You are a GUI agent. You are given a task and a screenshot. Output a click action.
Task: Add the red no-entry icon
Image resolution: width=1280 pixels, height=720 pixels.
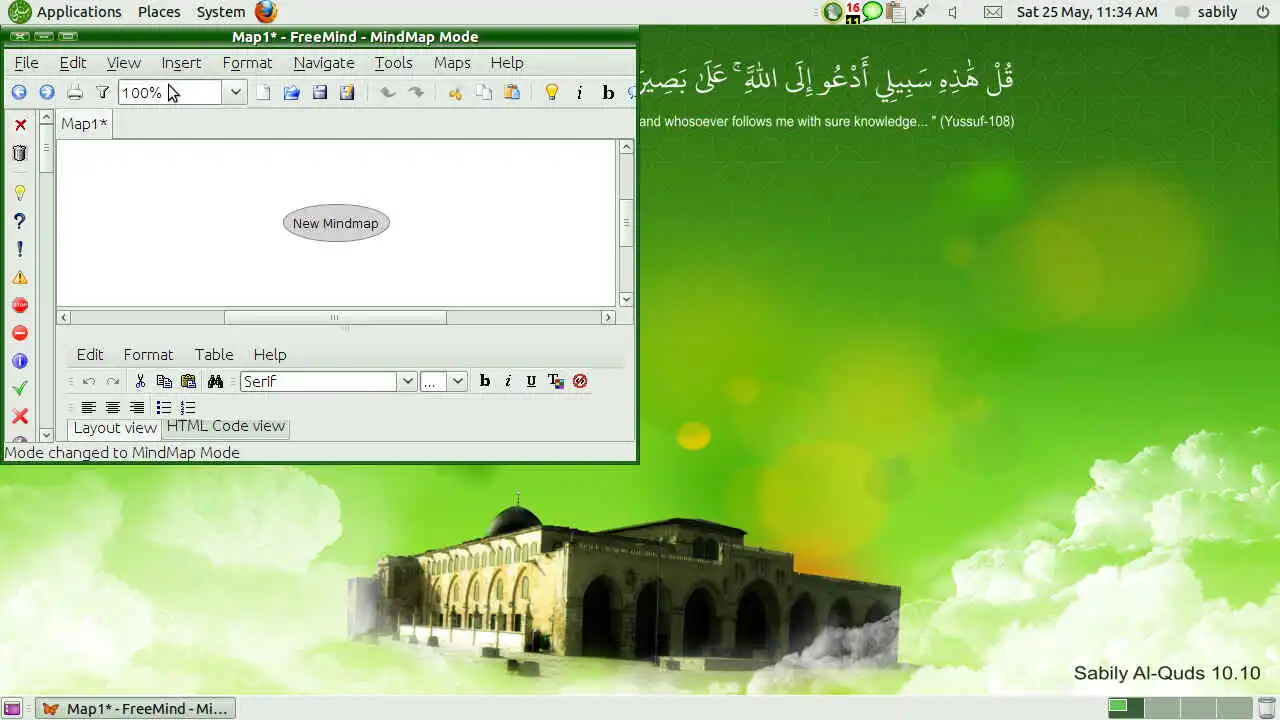pyautogui.click(x=20, y=333)
